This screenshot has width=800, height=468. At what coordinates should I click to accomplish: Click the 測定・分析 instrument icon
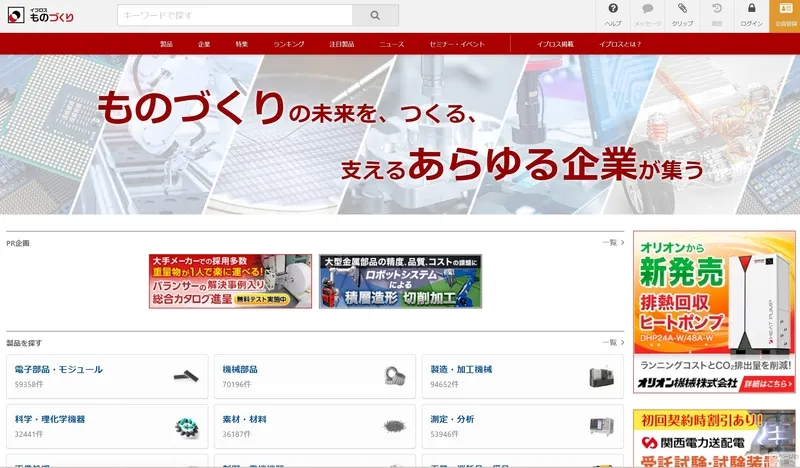(602, 426)
